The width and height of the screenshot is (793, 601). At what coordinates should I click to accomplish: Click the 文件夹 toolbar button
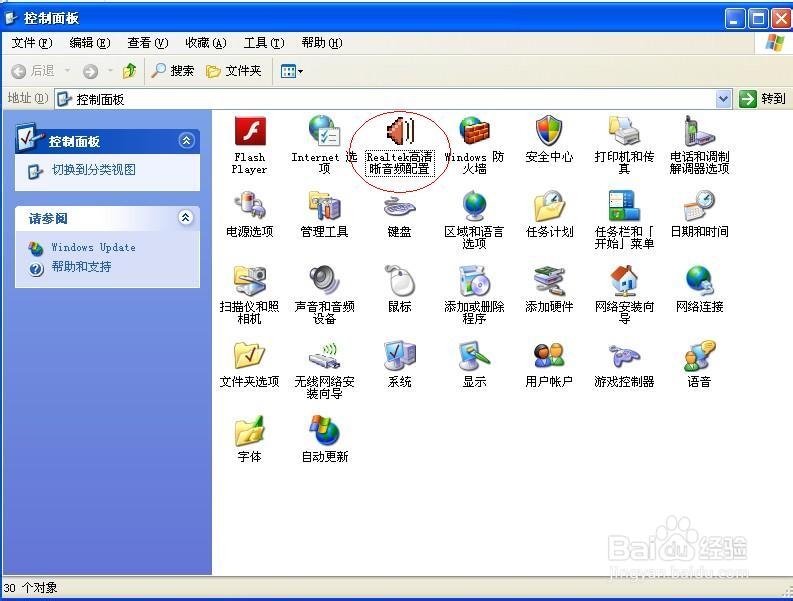(234, 71)
